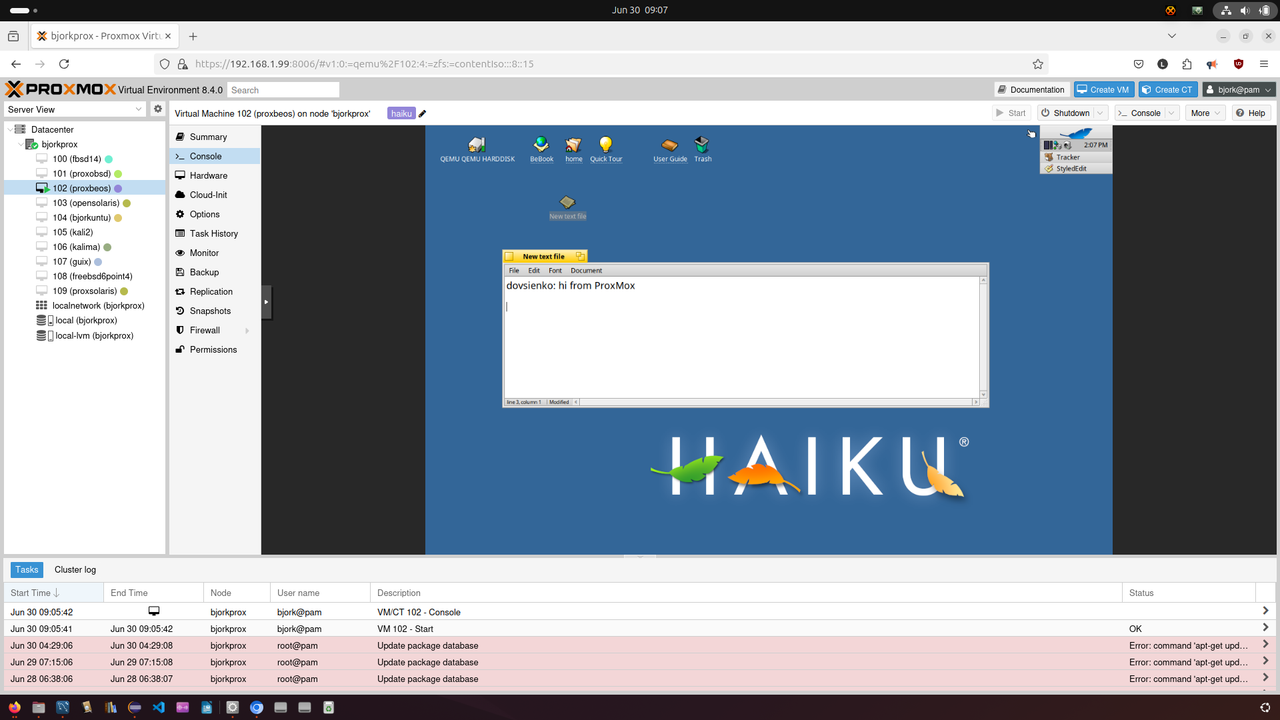Collapse the bjorkprox node in tree
The width and height of the screenshot is (1280, 720).
click(x=20, y=144)
